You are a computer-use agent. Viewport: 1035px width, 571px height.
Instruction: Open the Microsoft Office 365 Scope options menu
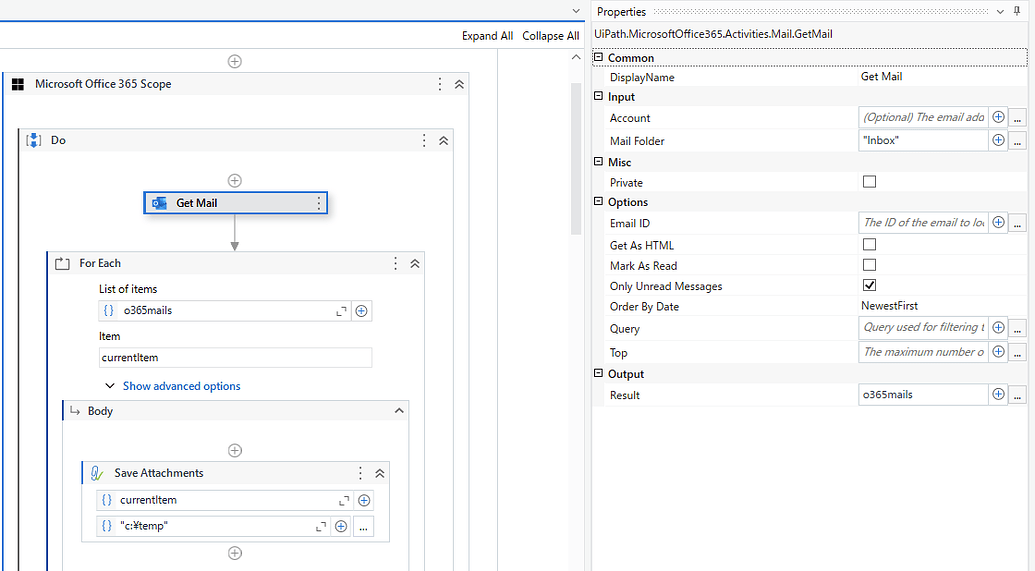pyautogui.click(x=440, y=84)
